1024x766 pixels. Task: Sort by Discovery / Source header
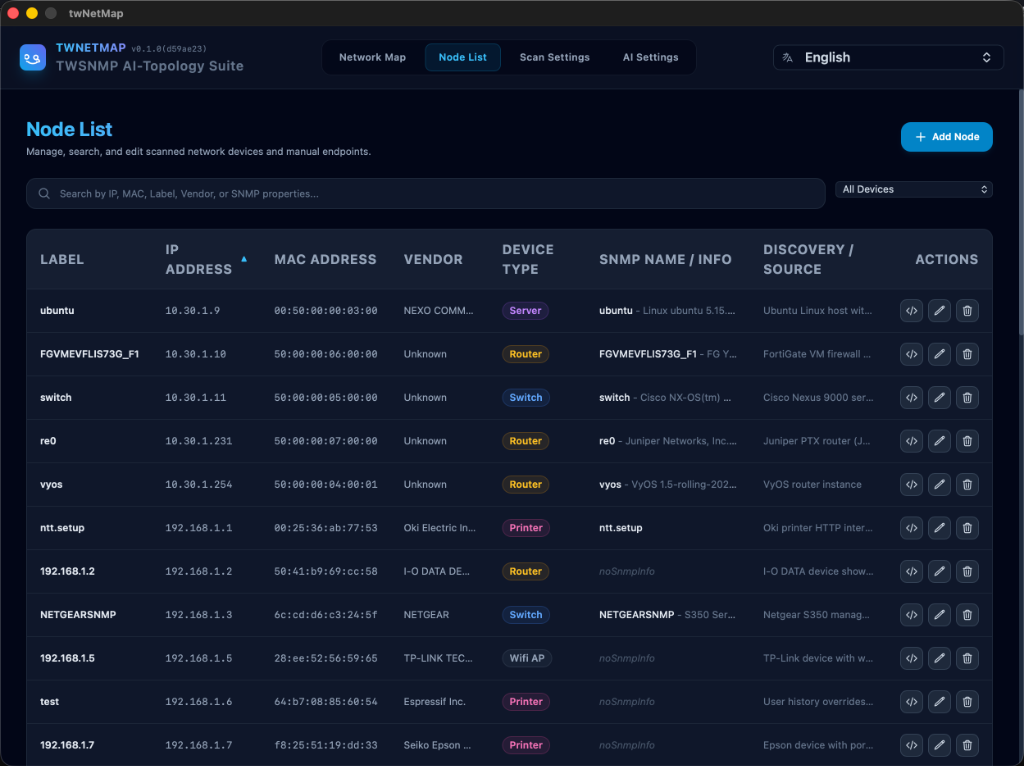pos(808,259)
